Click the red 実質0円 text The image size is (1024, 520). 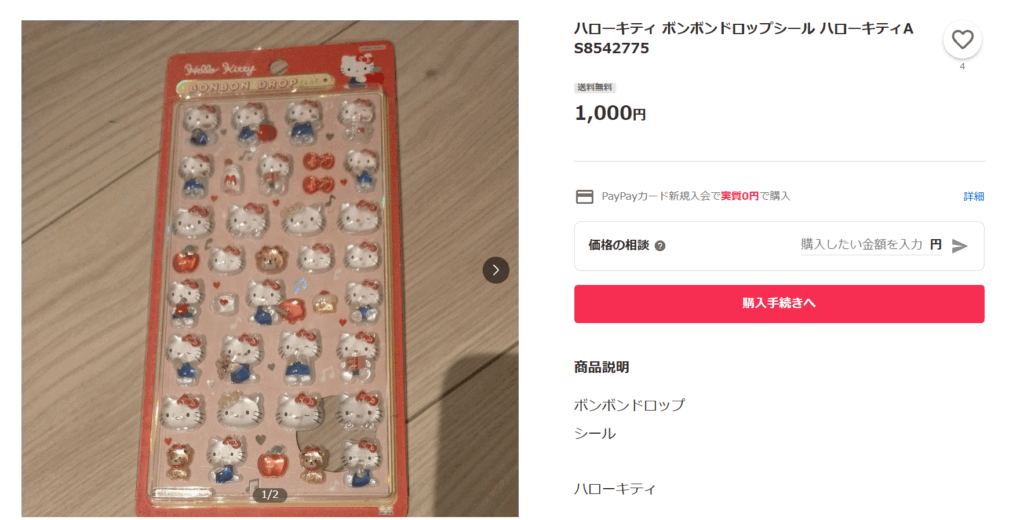coord(740,196)
